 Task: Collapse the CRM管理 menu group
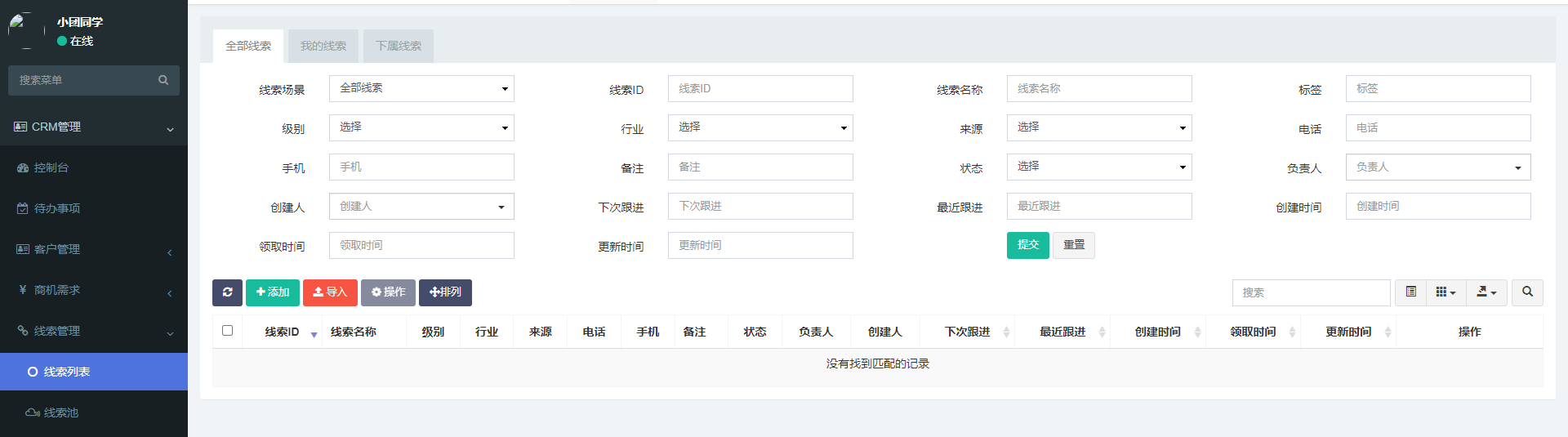point(94,127)
